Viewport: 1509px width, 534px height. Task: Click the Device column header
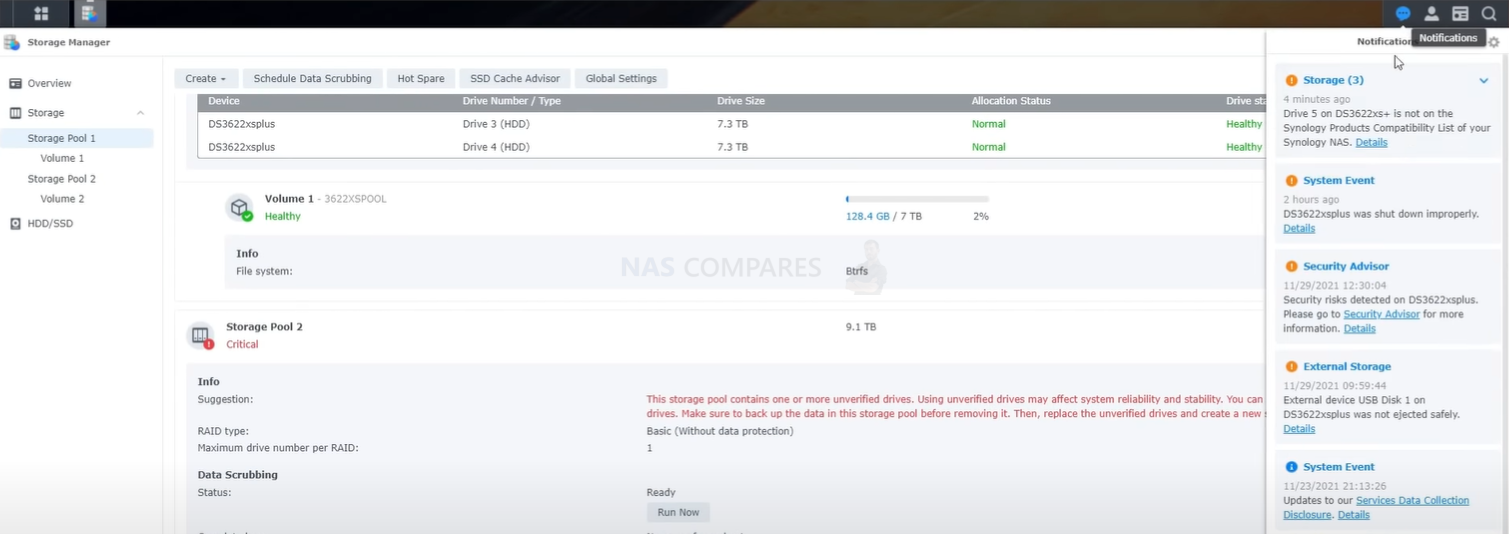coord(224,101)
